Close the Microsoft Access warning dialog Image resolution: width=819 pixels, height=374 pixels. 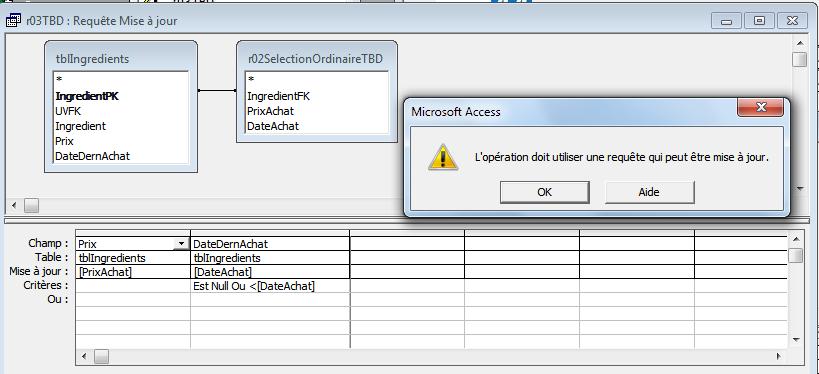click(x=760, y=108)
